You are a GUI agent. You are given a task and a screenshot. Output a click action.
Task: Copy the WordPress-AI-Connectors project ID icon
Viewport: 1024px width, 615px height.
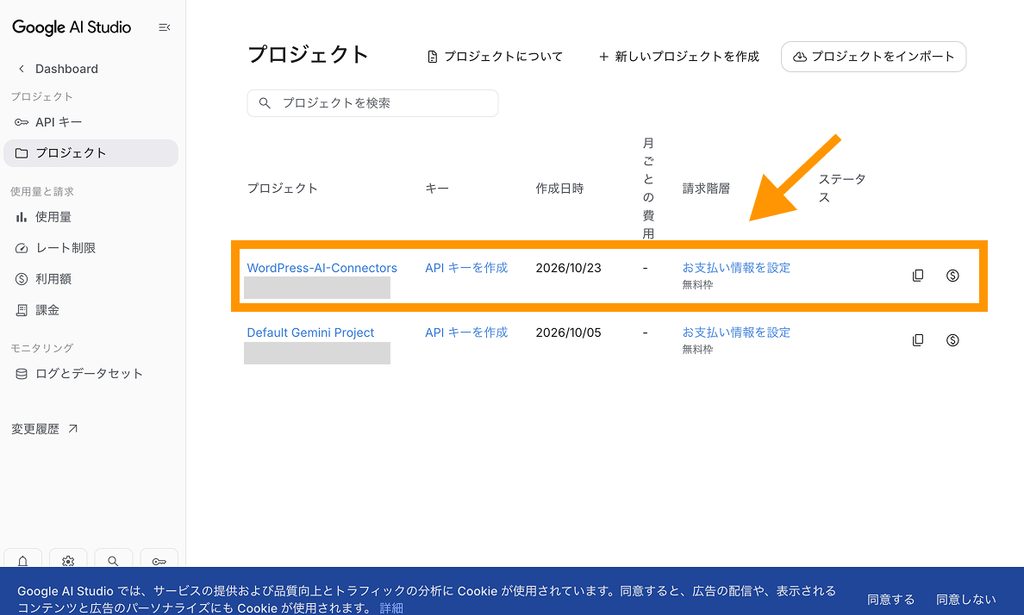tap(918, 276)
